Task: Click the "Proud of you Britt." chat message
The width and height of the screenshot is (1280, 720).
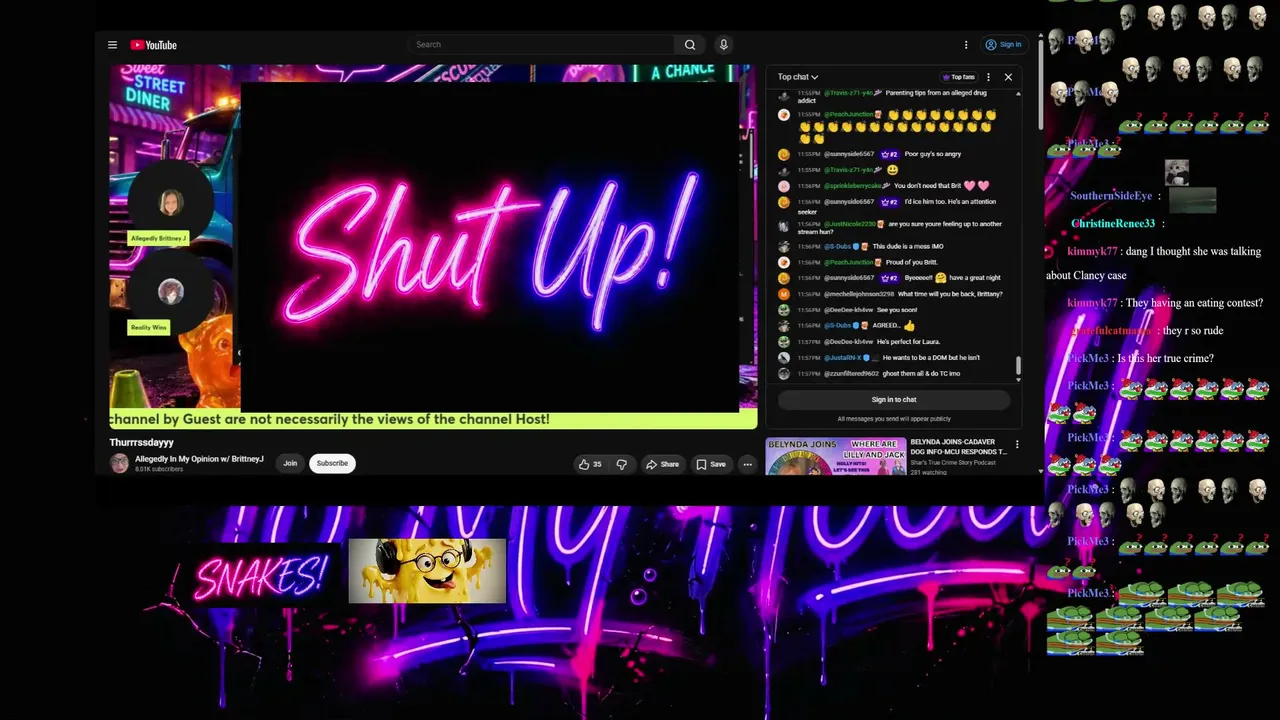Action: [x=911, y=262]
